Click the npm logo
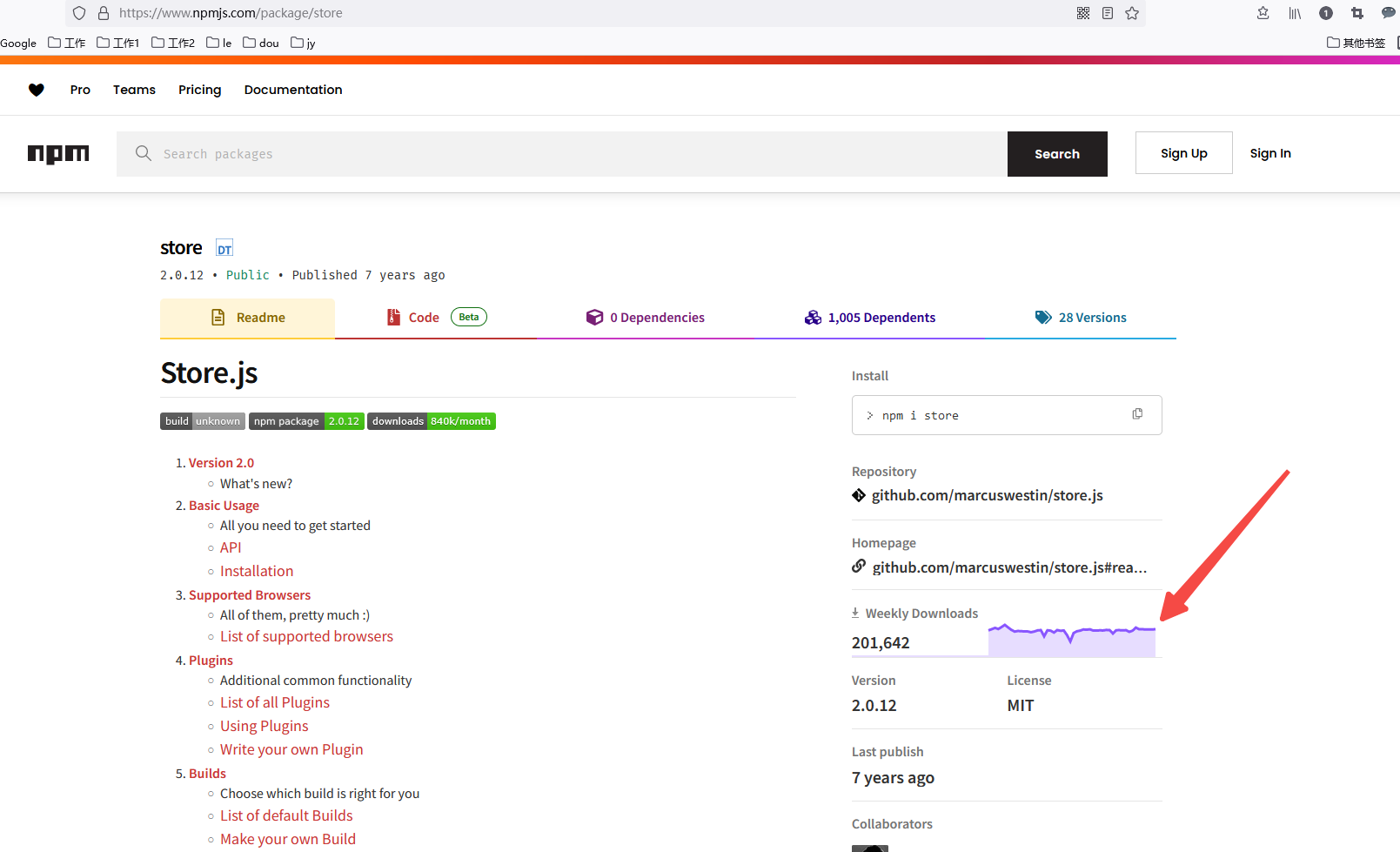The image size is (1400, 852). coord(58,154)
